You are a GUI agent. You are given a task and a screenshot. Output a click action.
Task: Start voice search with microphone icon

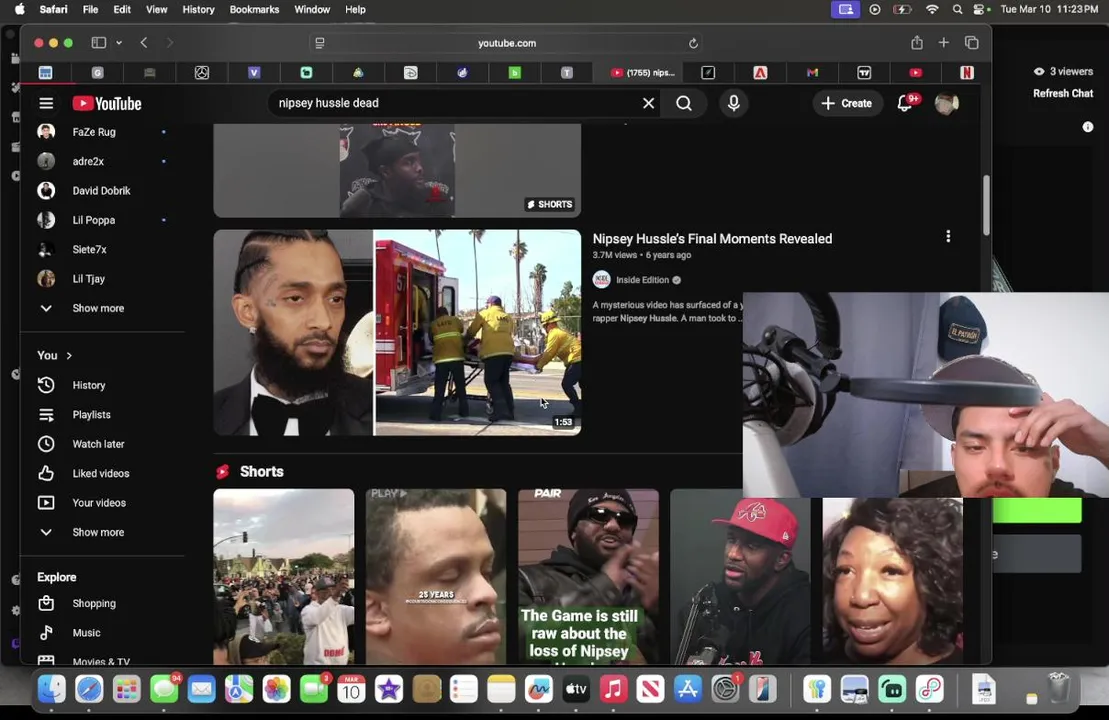click(733, 103)
